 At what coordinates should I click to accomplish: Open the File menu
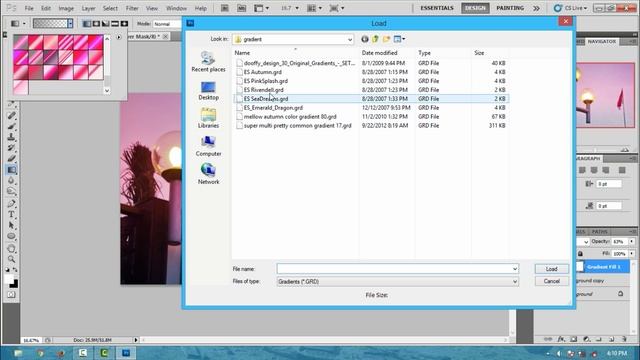coord(29,8)
